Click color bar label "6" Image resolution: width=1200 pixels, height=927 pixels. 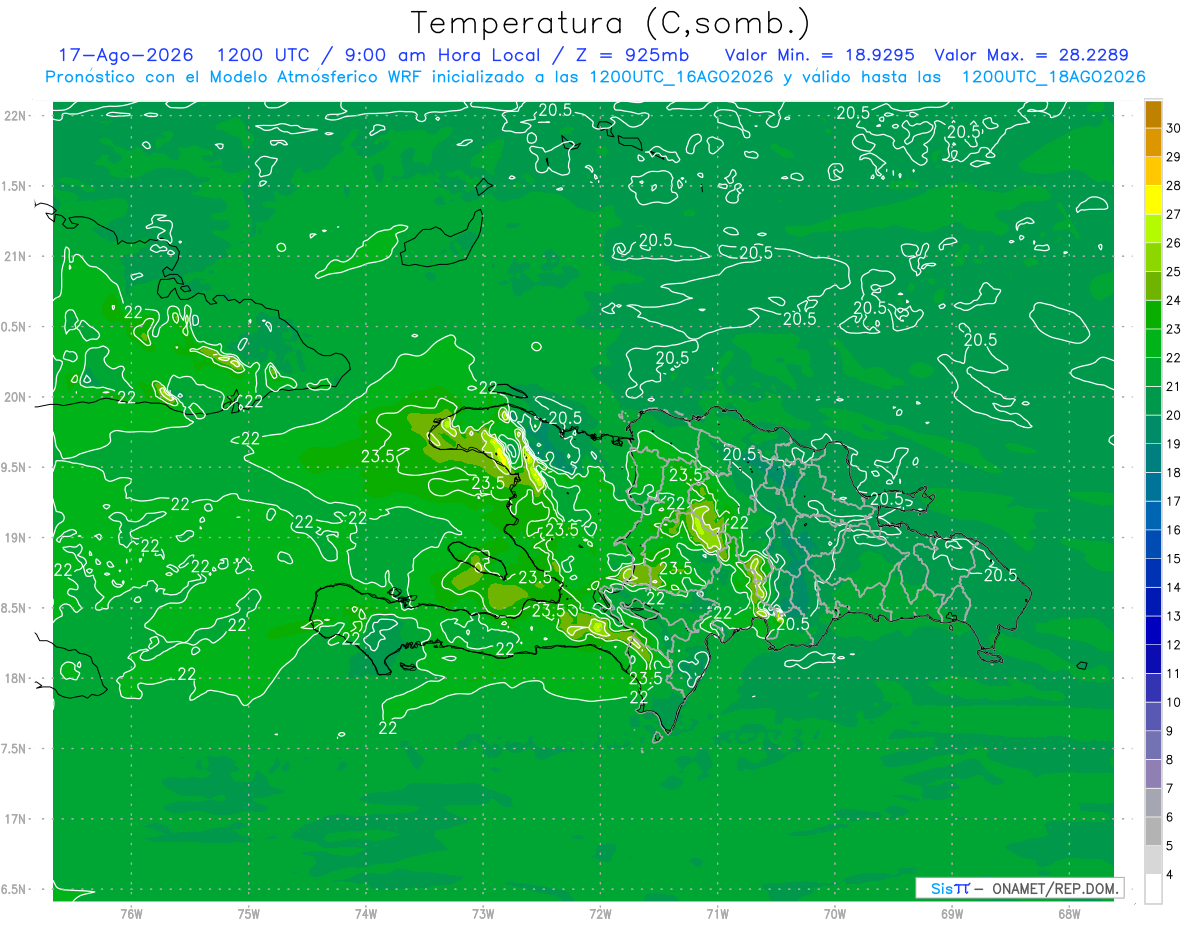coord(1170,817)
